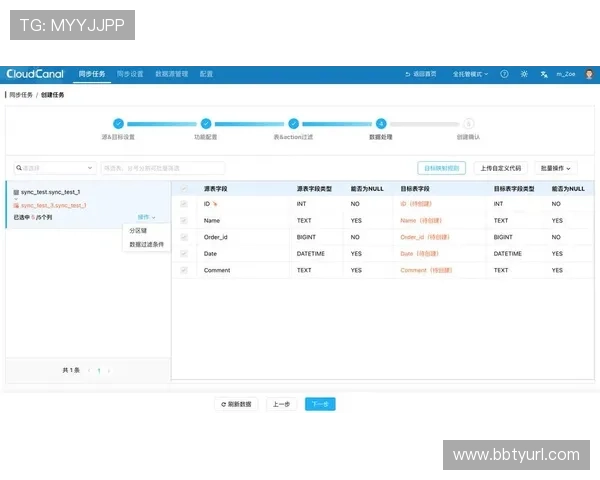Switch to the 同步设置 tab
This screenshot has width=600, height=480.
pyautogui.click(x=130, y=74)
